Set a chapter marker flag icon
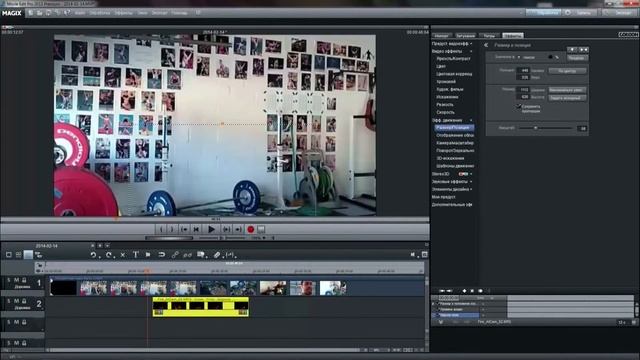The width and height of the screenshot is (640, 360). pyautogui.click(x=148, y=255)
